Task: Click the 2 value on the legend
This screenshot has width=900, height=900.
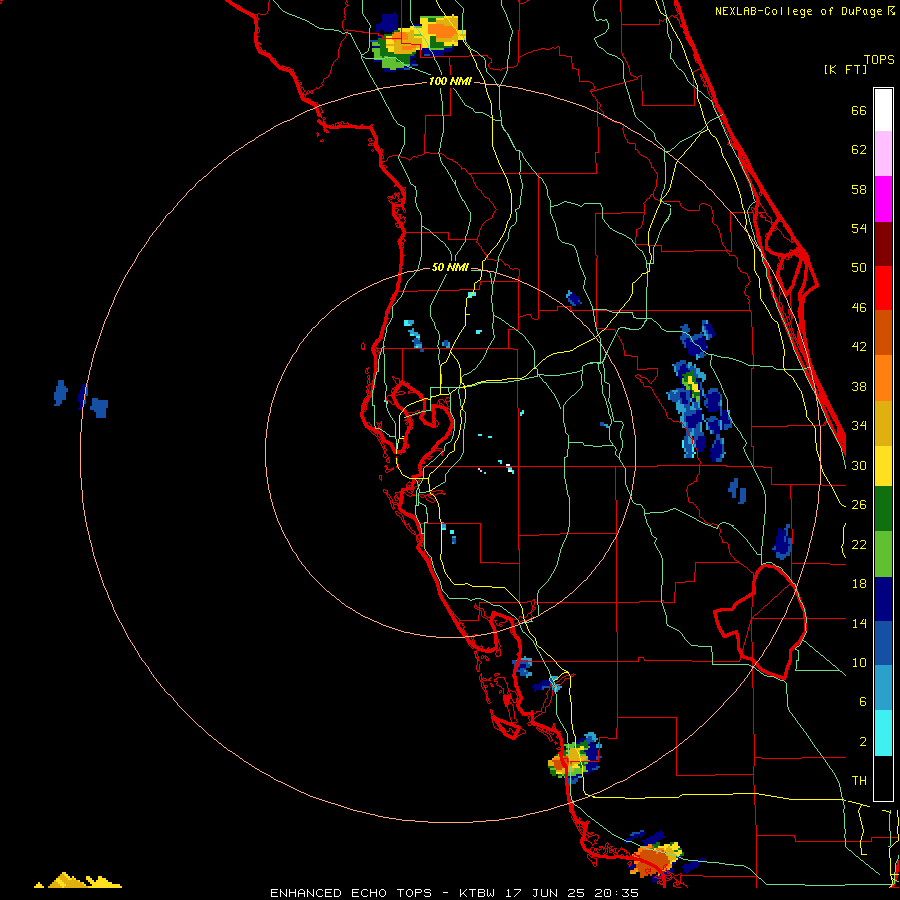Action: click(x=863, y=742)
